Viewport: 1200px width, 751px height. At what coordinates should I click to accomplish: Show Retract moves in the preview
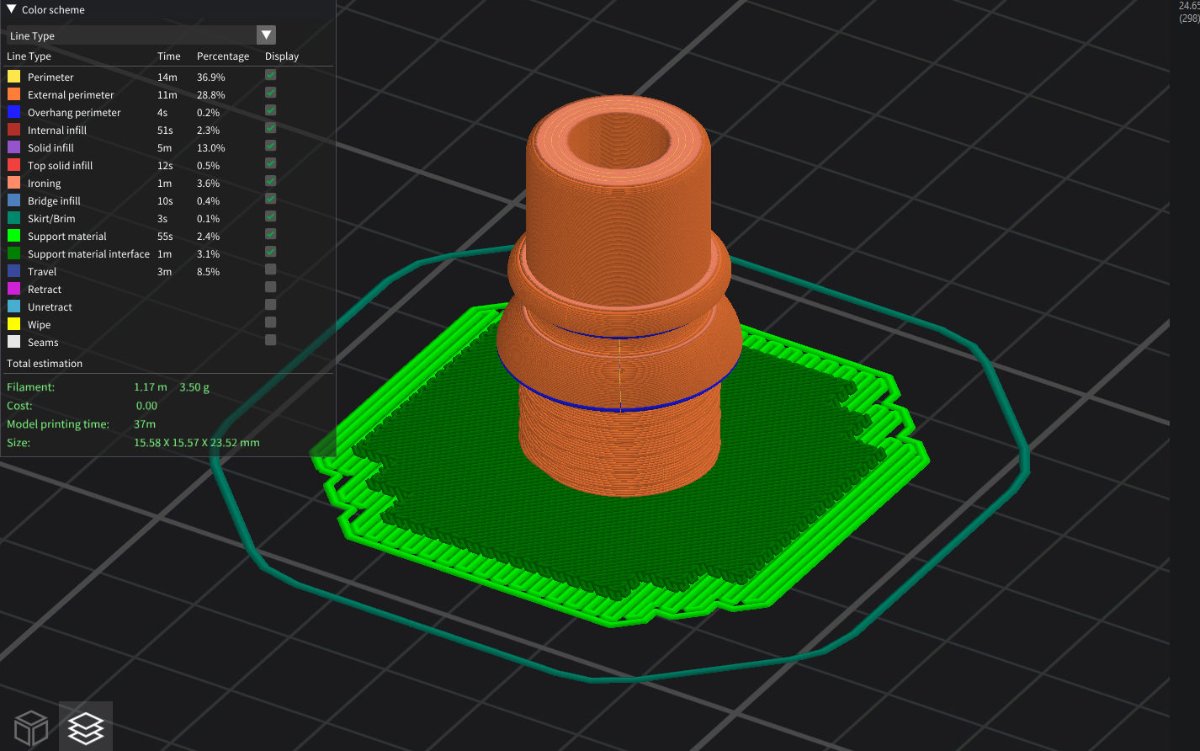click(x=270, y=289)
